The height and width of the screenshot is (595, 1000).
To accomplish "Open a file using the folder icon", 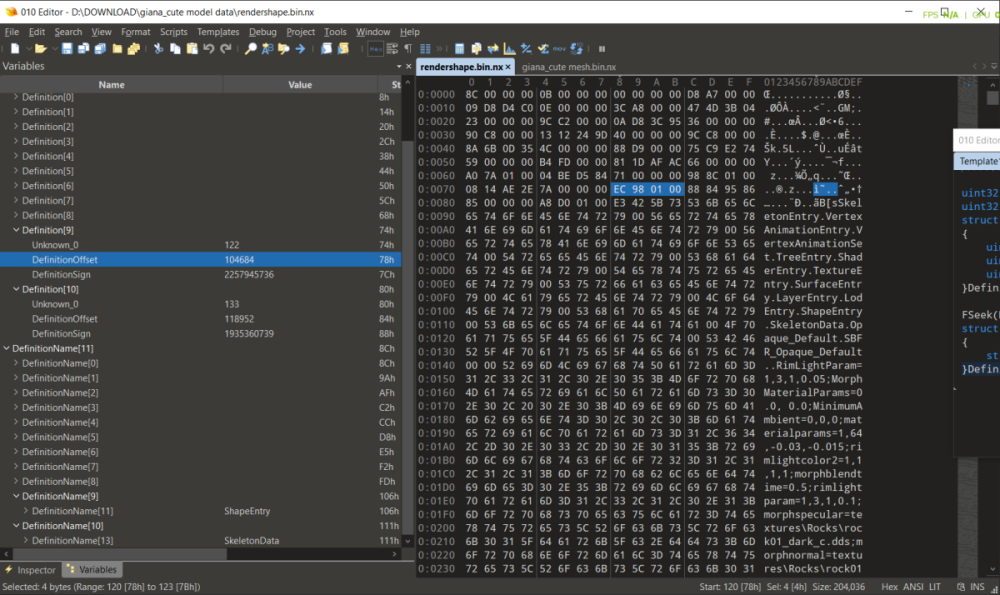I will click(40, 49).
